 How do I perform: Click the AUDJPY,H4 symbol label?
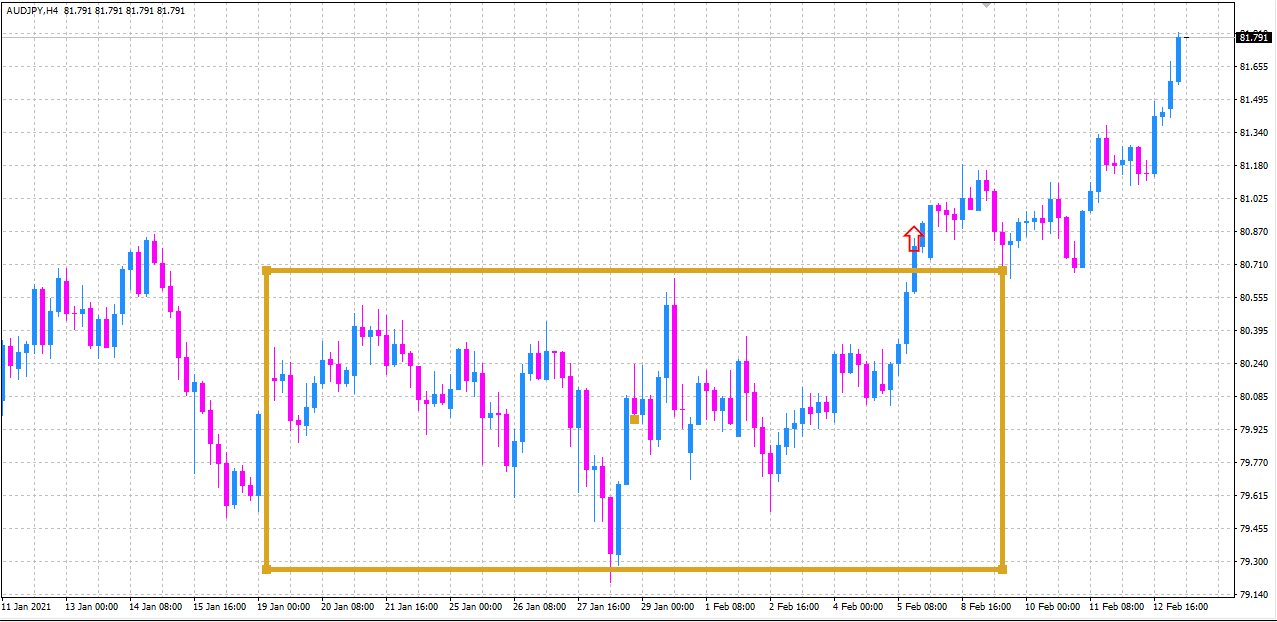click(x=31, y=10)
